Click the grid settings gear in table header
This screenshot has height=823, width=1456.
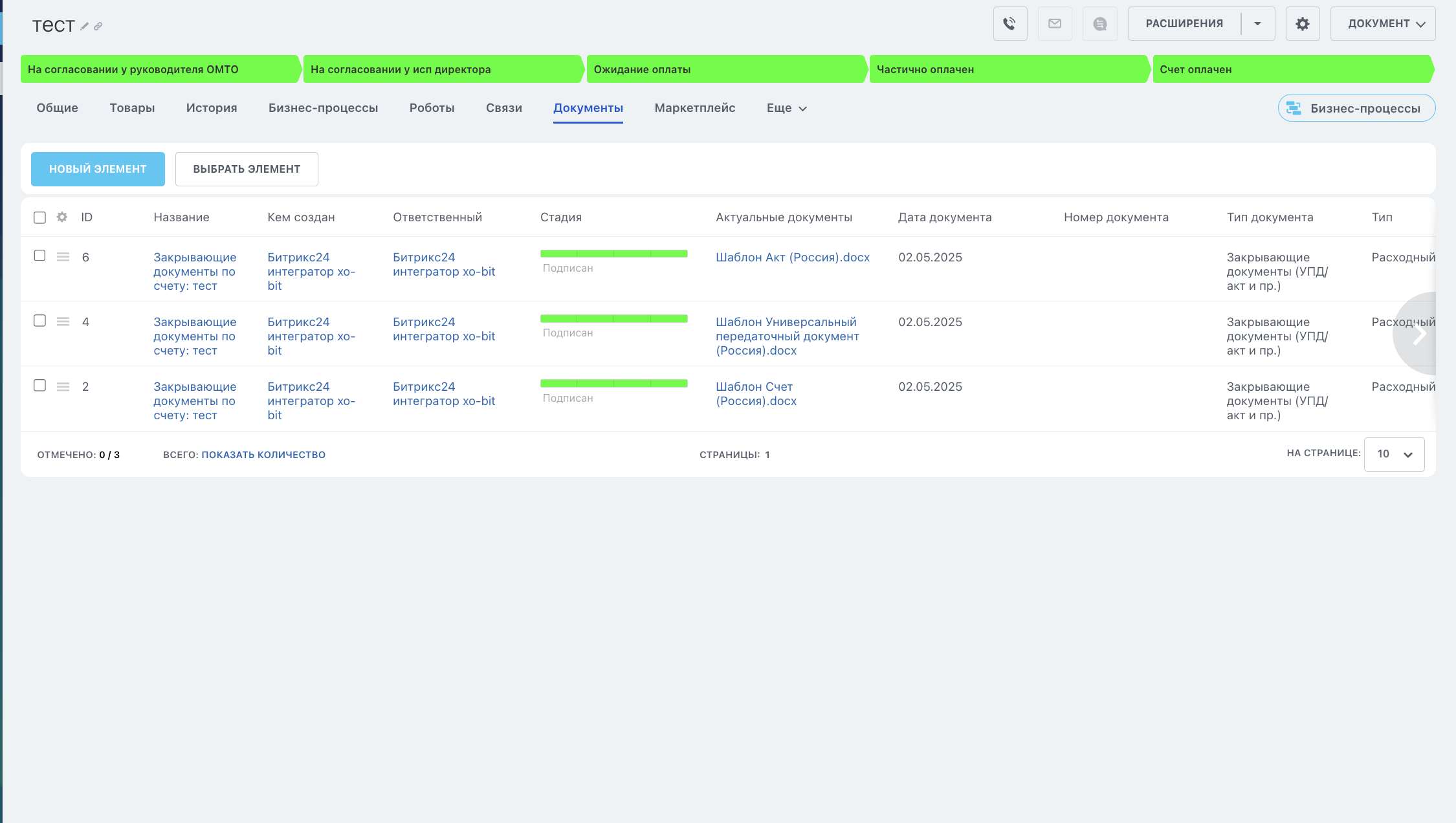(x=62, y=217)
